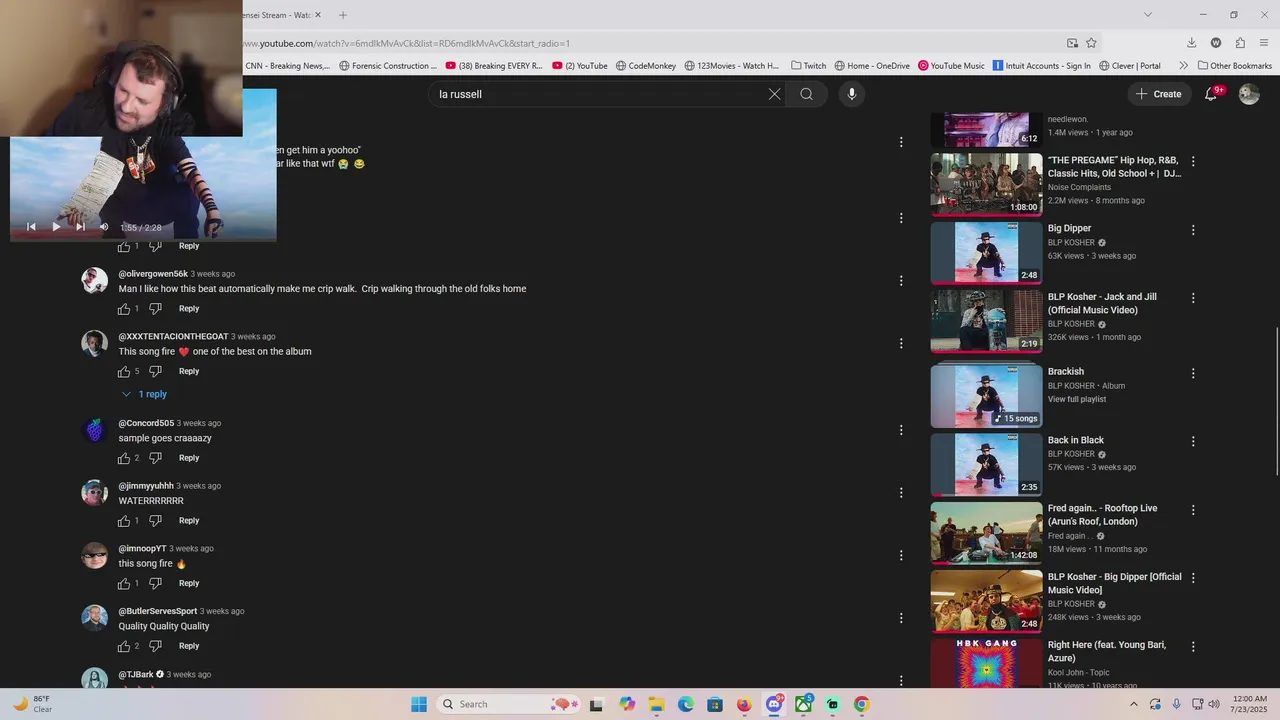1280x720 pixels.
Task: Expand the '1 reply' thread
Action: tap(144, 394)
